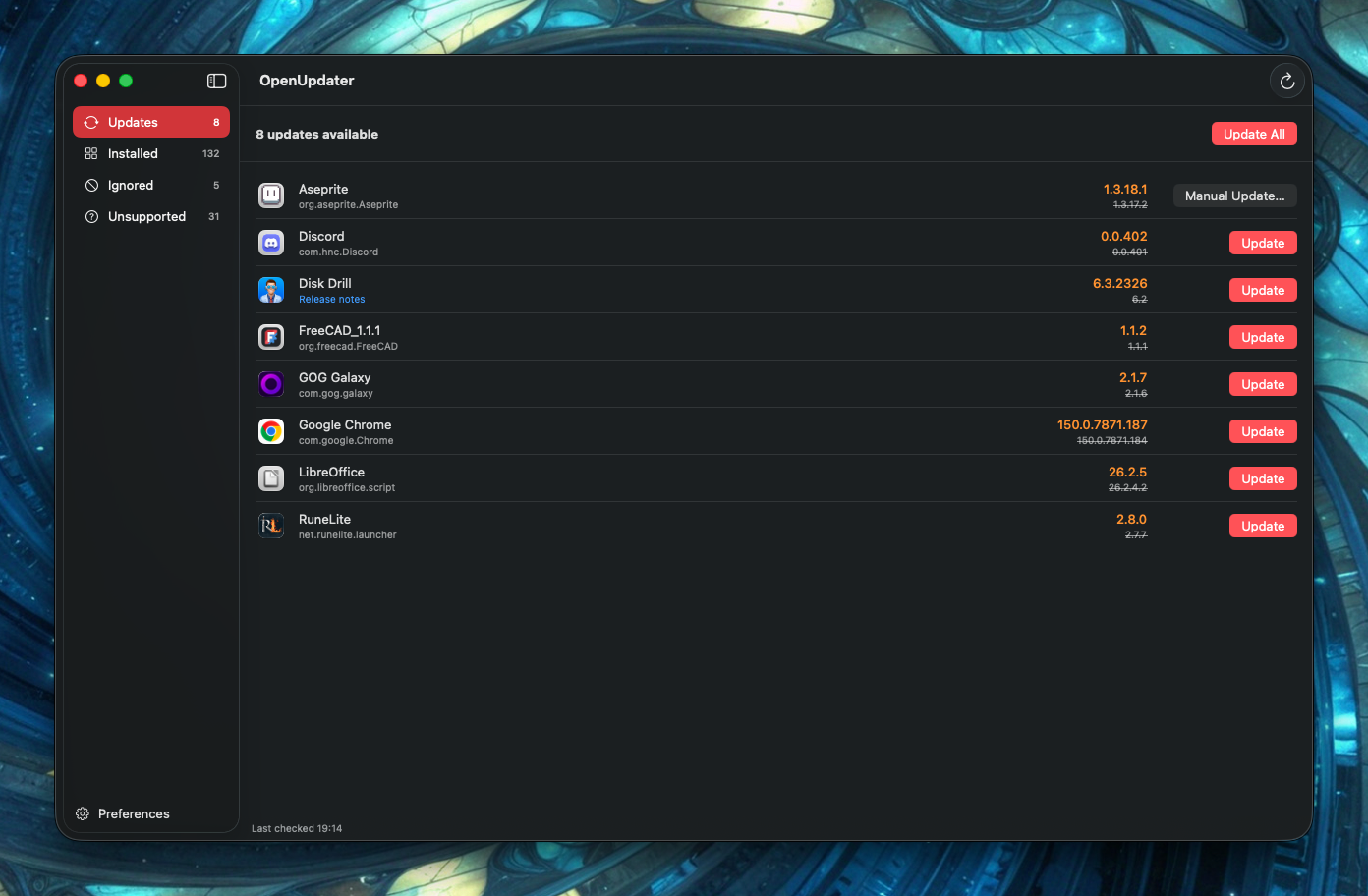1368x896 pixels.
Task: Click the LibreOffice app name
Action: click(331, 472)
